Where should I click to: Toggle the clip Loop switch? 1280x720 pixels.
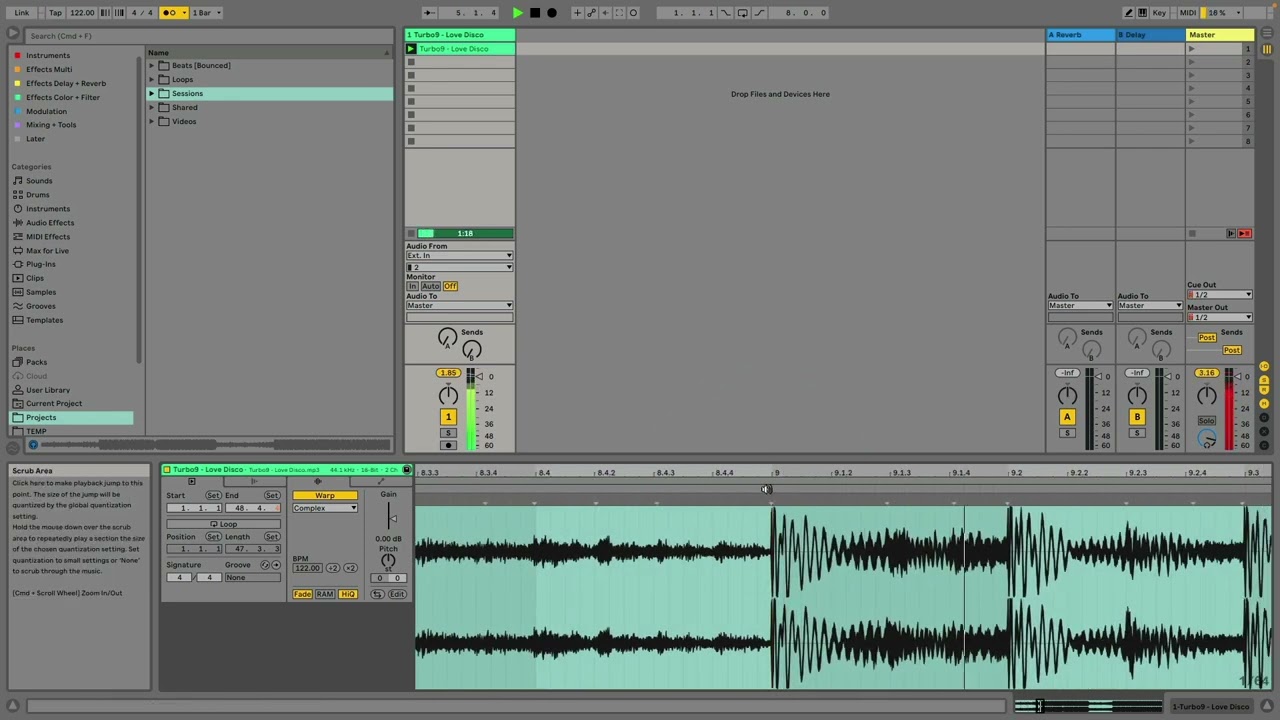223,524
